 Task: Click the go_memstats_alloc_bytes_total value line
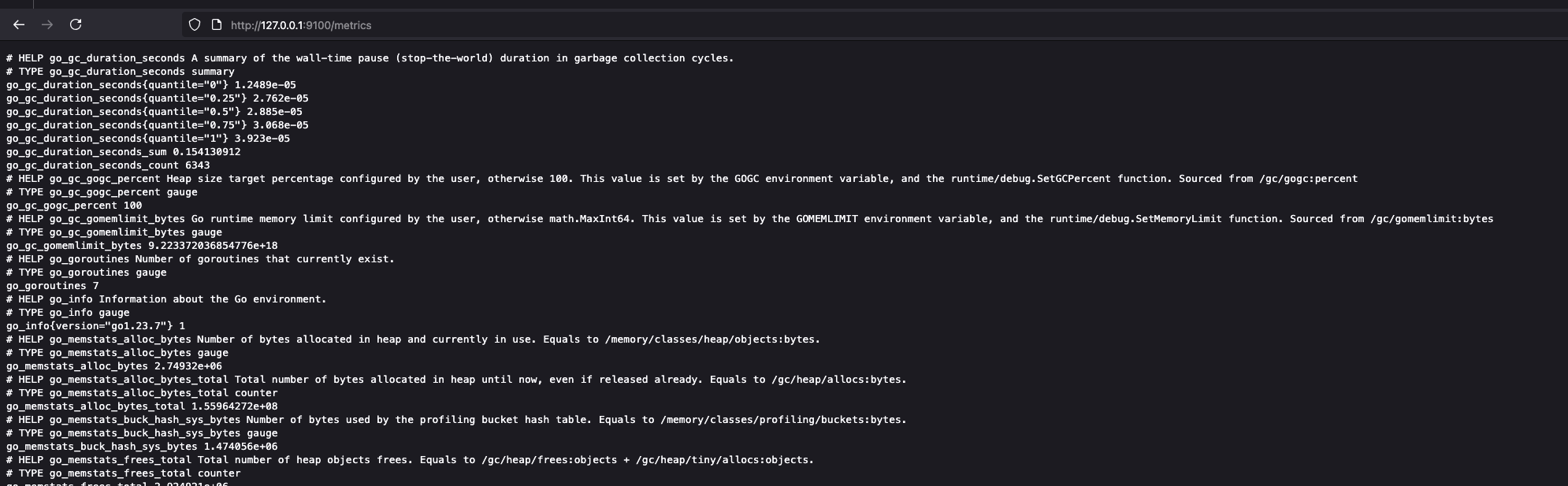click(142, 406)
